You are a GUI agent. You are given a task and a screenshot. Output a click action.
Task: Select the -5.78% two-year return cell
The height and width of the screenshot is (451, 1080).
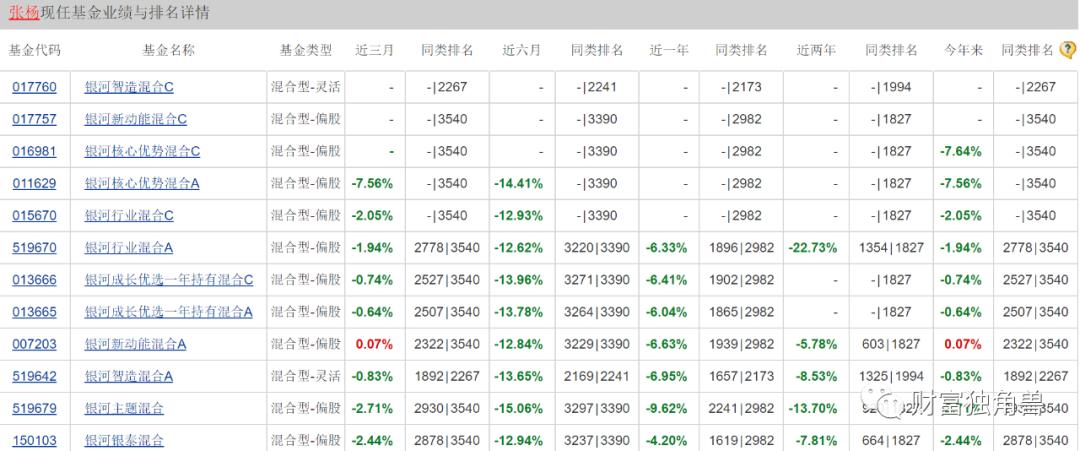(816, 344)
